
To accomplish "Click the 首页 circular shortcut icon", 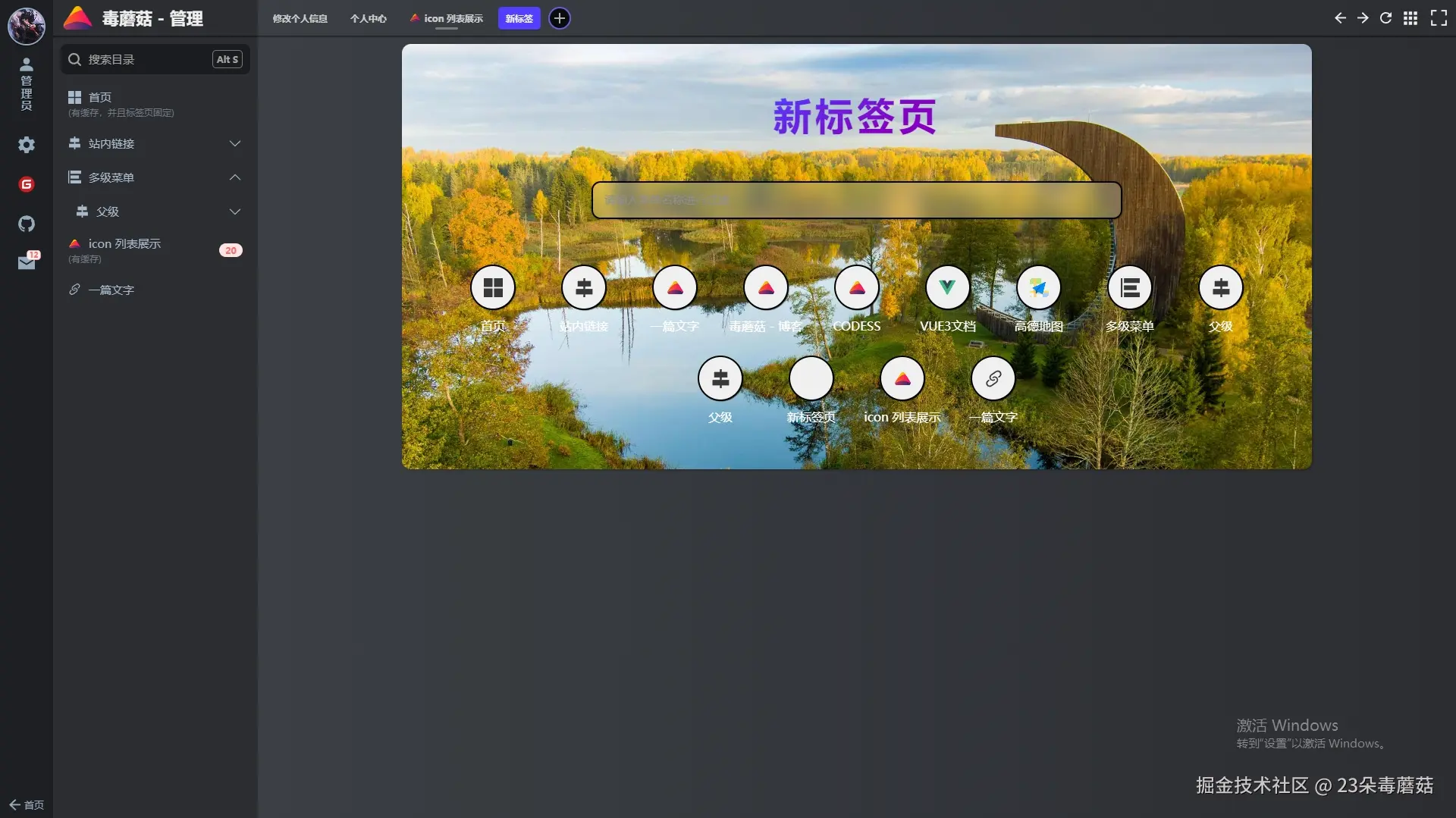I will tap(494, 287).
